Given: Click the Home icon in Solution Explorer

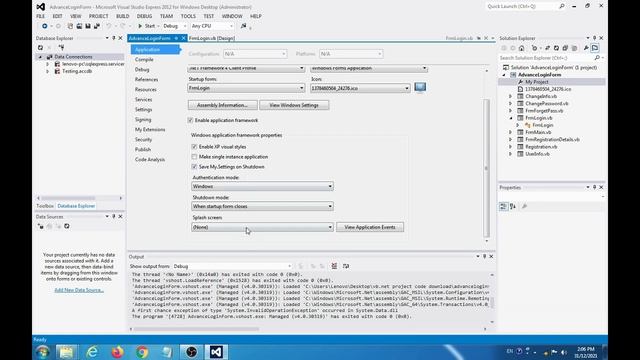Looking at the screenshot, I should pyautogui.click(x=522, y=48).
